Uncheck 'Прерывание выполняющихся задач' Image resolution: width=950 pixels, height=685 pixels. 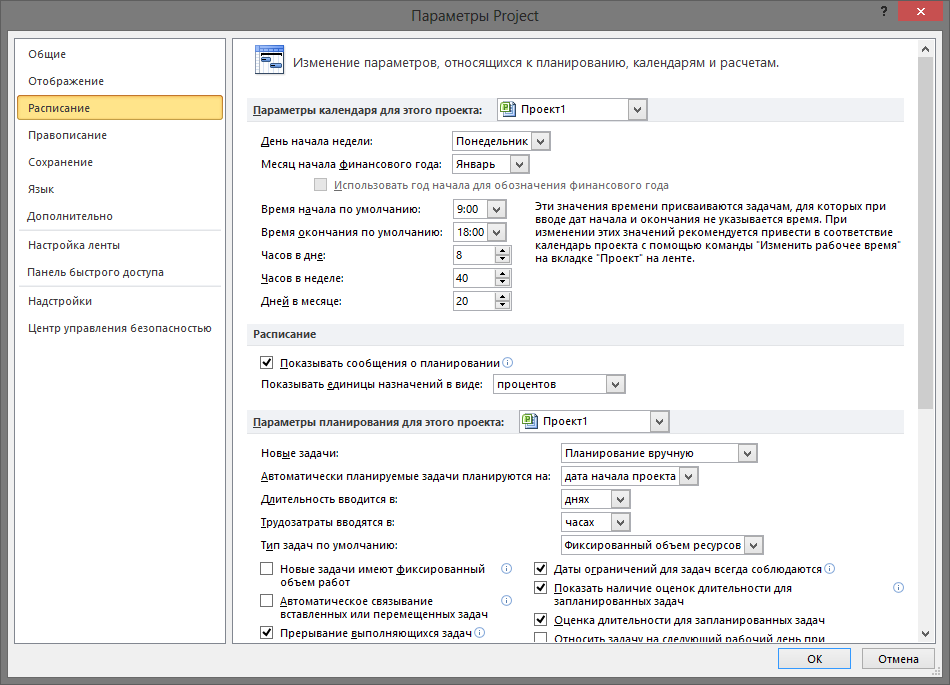(x=267, y=632)
